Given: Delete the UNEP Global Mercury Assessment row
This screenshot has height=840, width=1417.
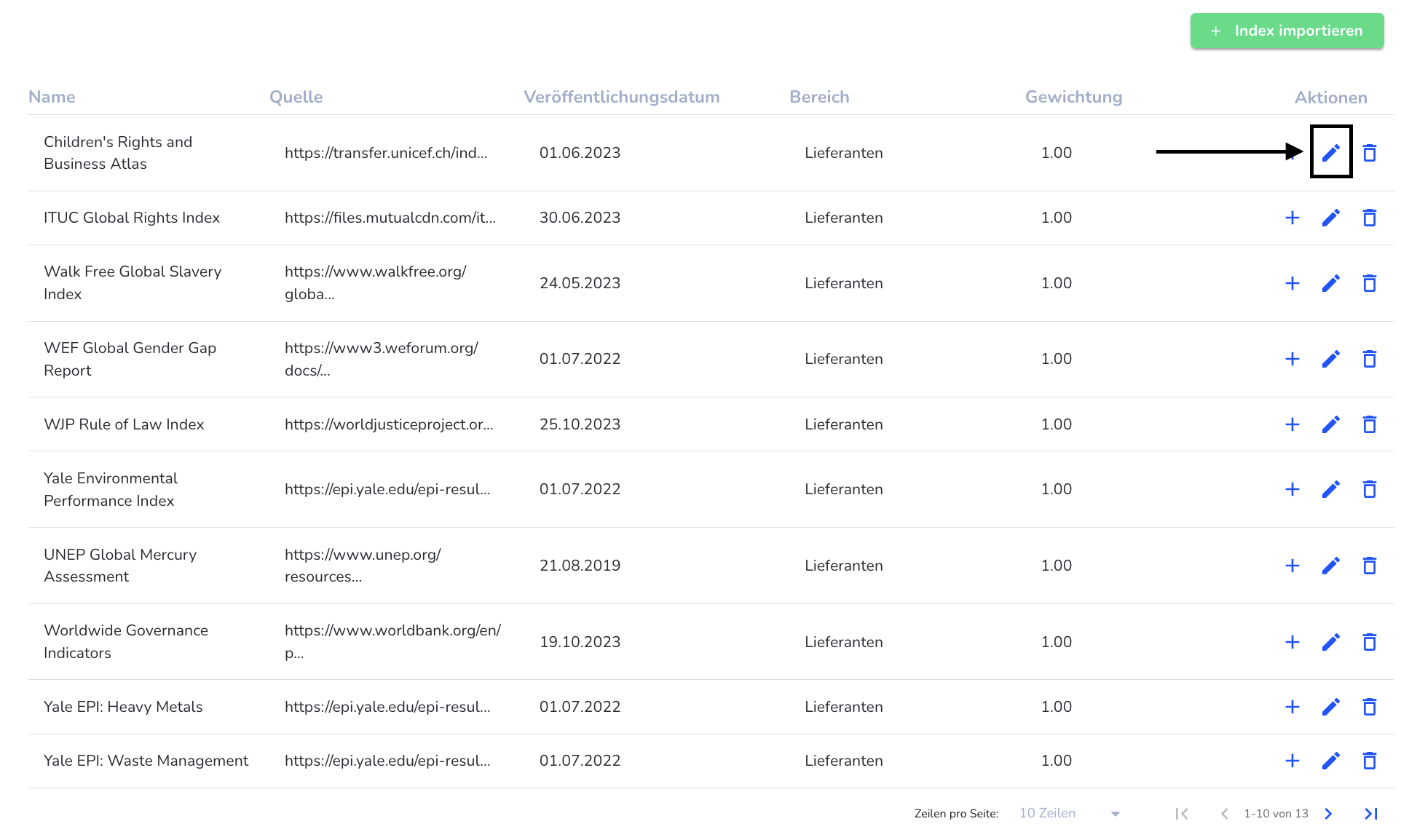Looking at the screenshot, I should (x=1369, y=566).
